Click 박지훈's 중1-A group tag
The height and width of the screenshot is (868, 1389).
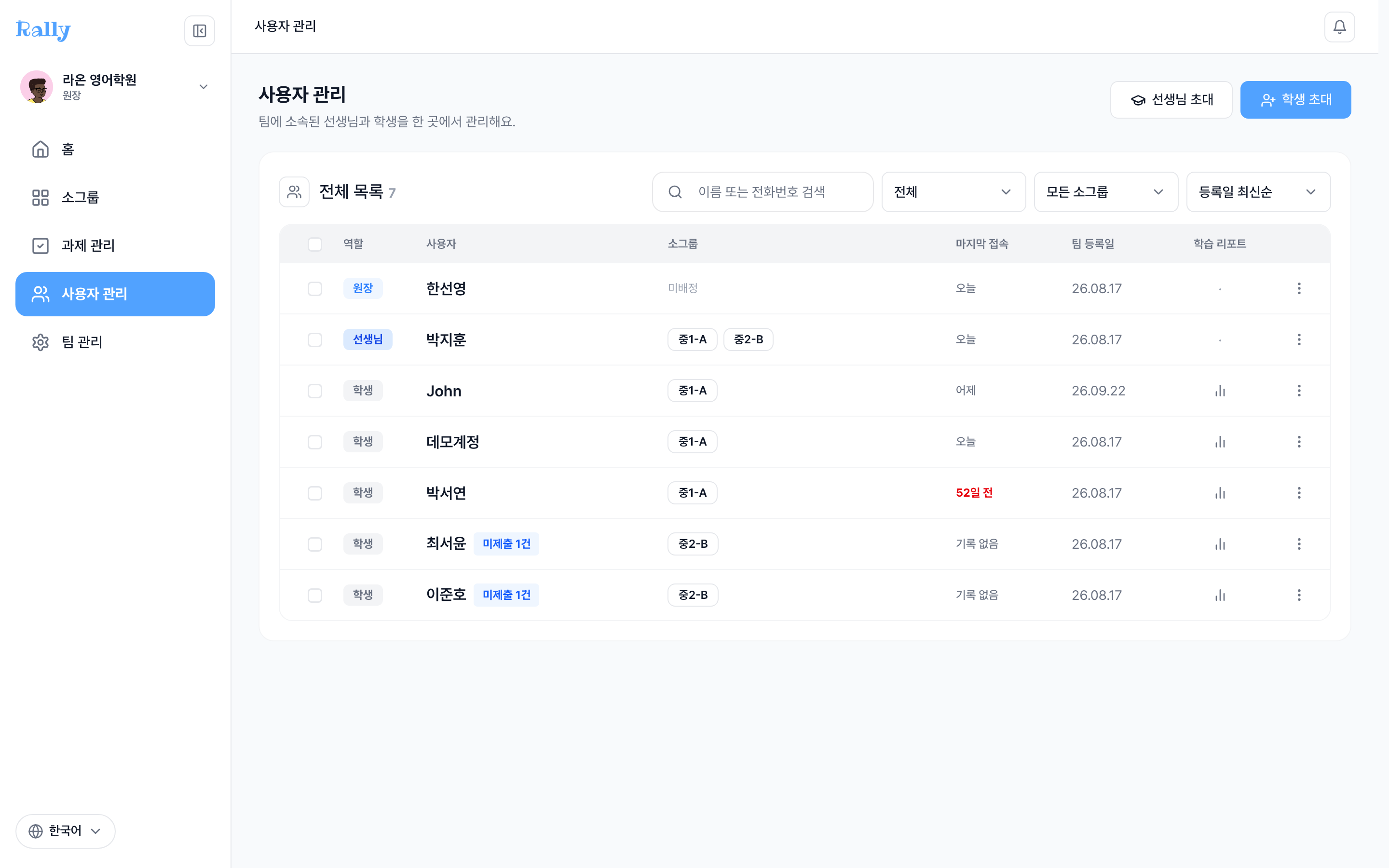(692, 339)
